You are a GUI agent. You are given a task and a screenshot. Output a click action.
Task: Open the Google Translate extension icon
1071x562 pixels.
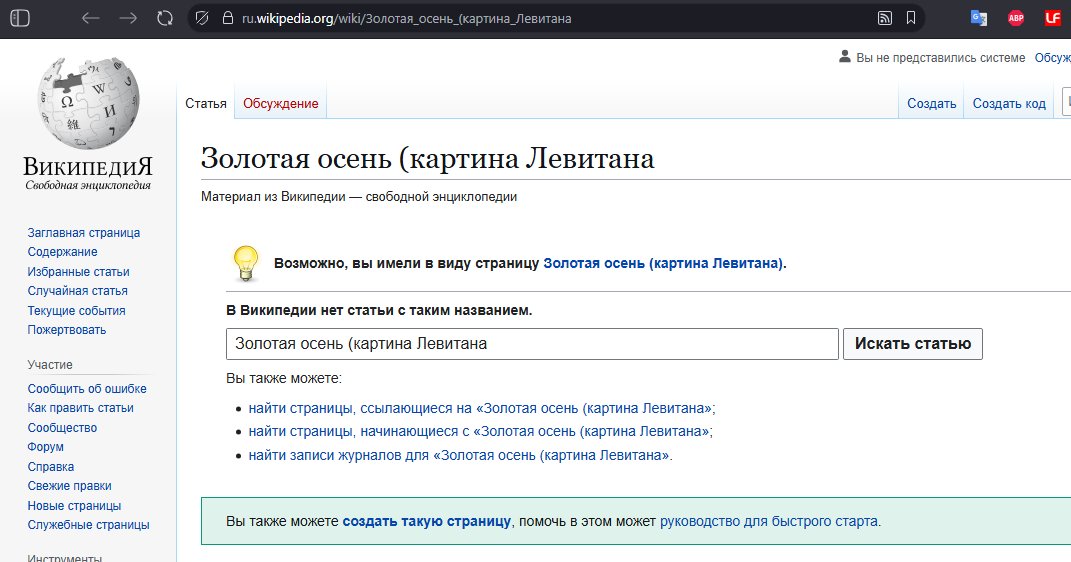point(979,18)
